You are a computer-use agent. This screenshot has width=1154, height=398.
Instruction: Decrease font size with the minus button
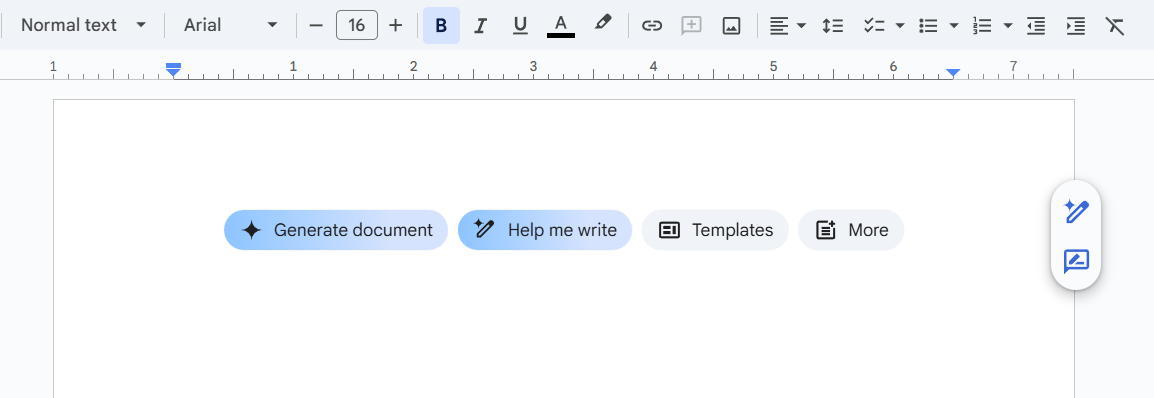point(316,26)
